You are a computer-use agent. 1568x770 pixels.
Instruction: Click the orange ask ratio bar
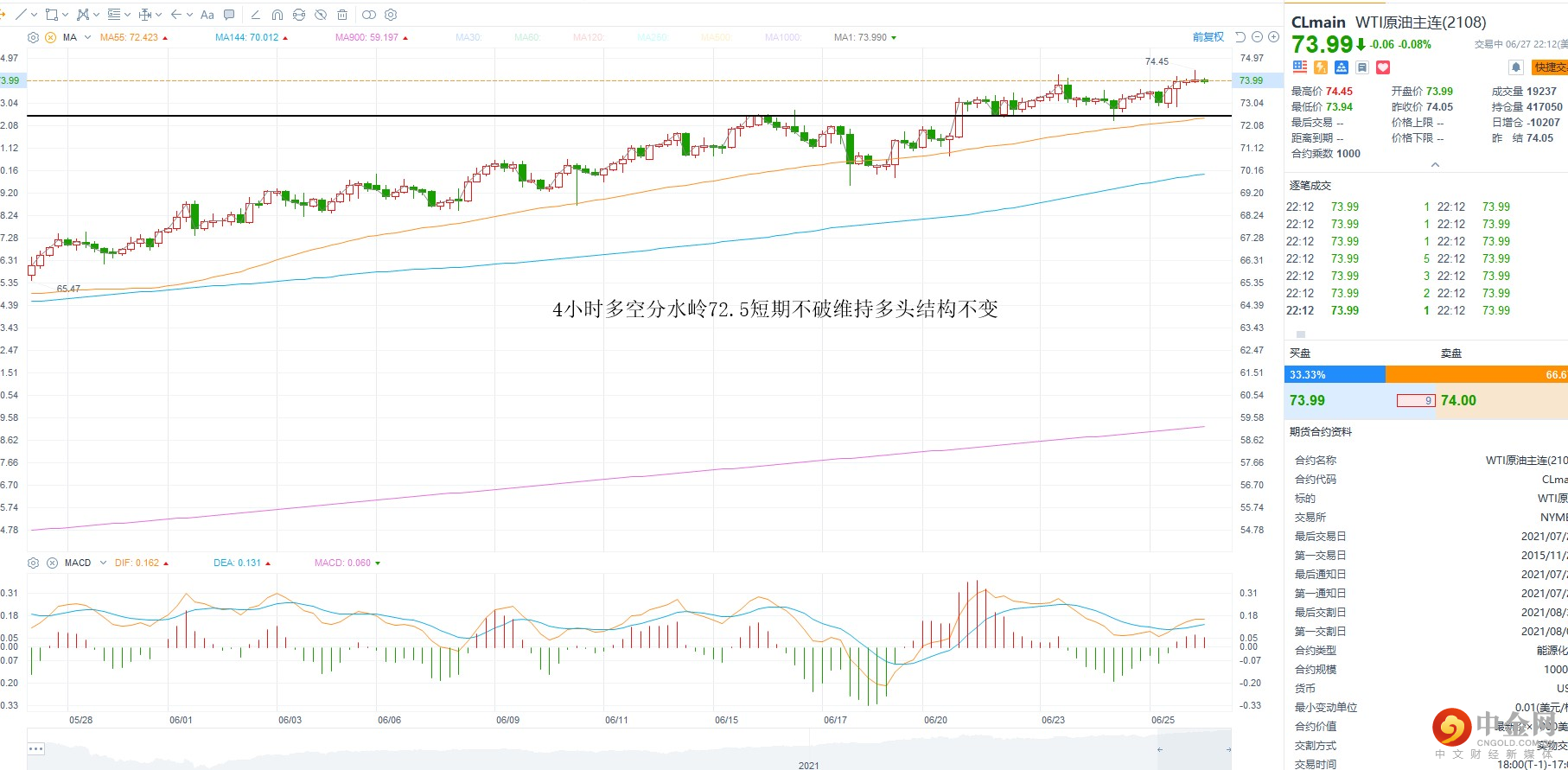pyautogui.click(x=1476, y=374)
